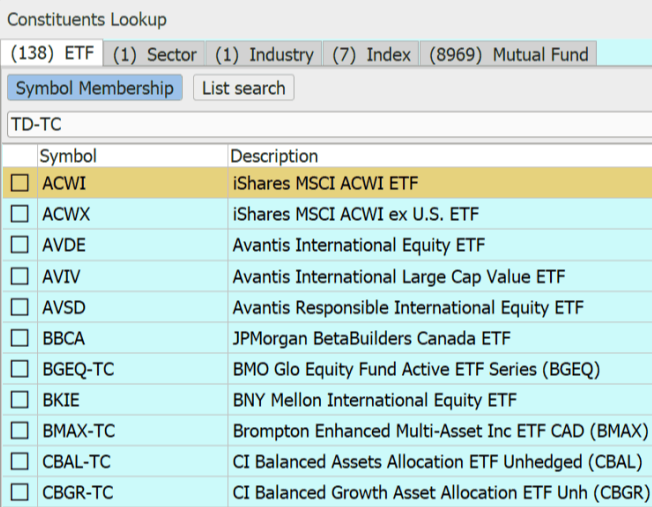This screenshot has height=507, width=652.
Task: Focus the TD-TC symbol input field
Action: point(330,124)
